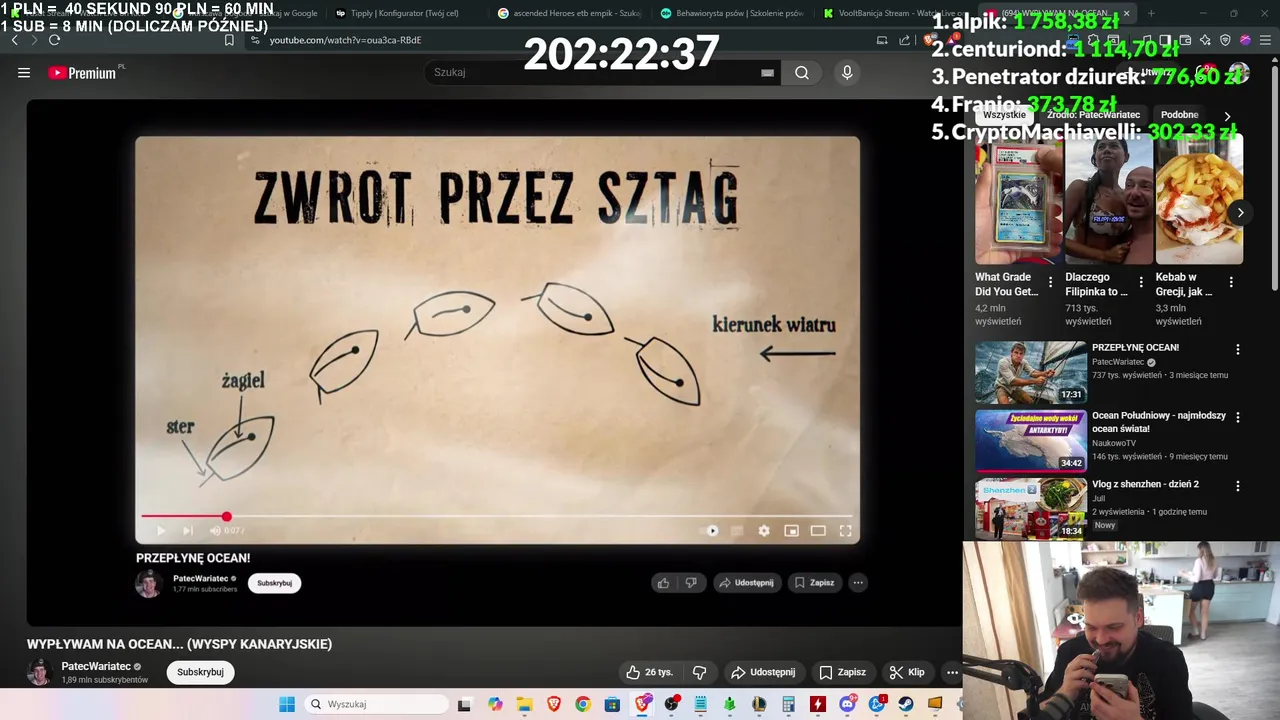Play the embedded video
Screen dimensions: 1280x720
(161, 531)
